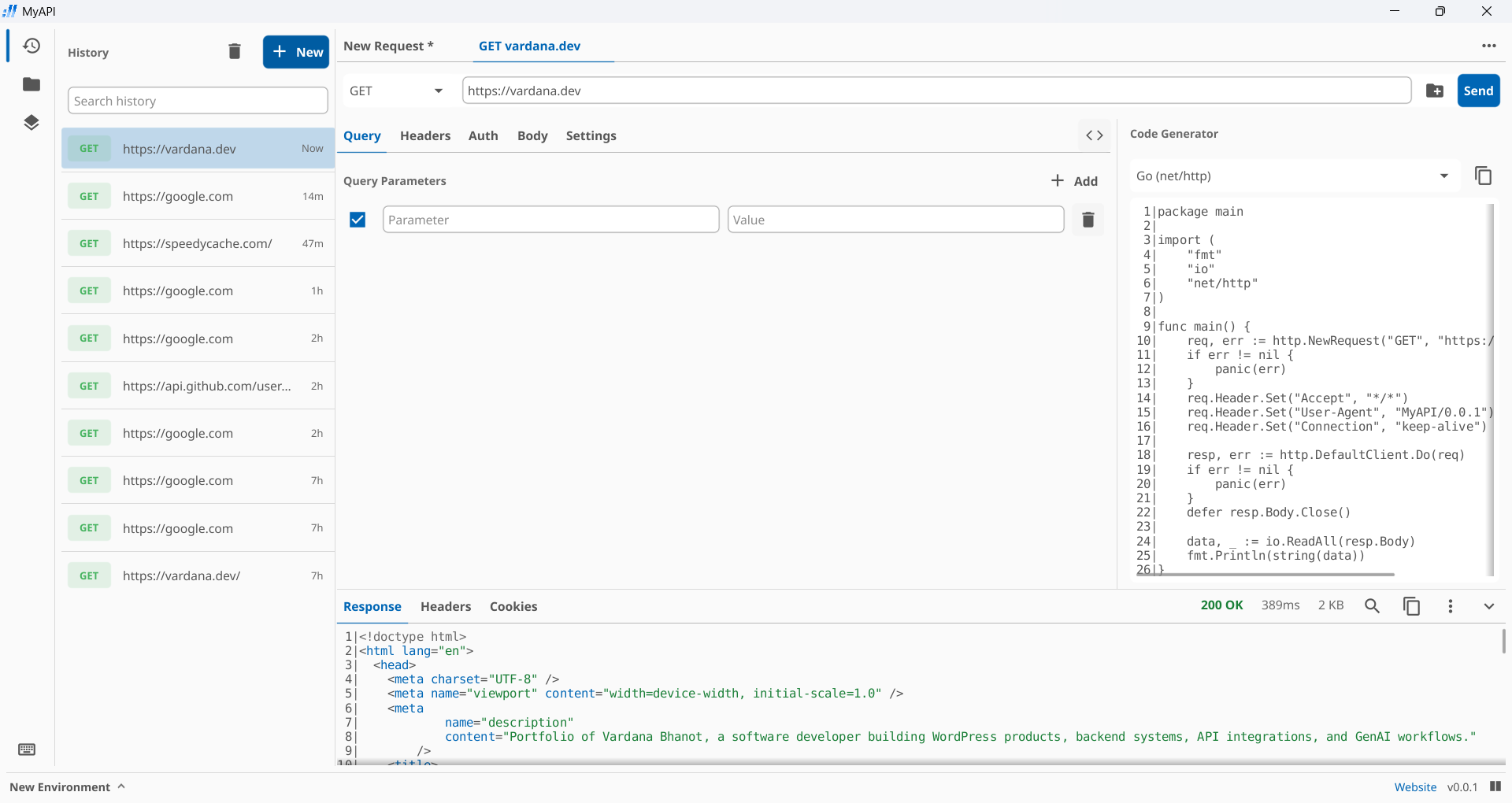Select history entry https://vardana.dev Now
Image resolution: width=1512 pixels, height=803 pixels.
198,148
